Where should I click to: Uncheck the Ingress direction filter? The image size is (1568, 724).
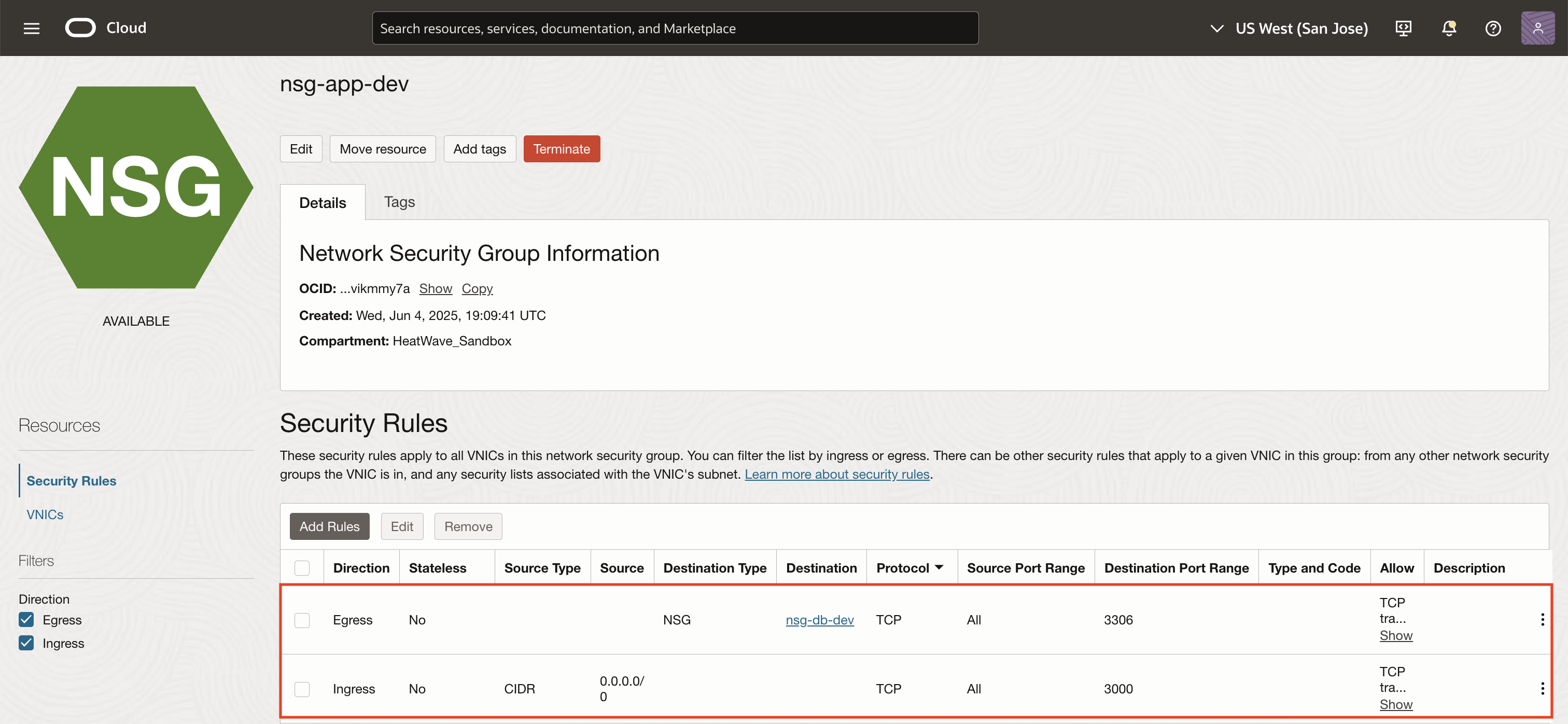(x=26, y=643)
